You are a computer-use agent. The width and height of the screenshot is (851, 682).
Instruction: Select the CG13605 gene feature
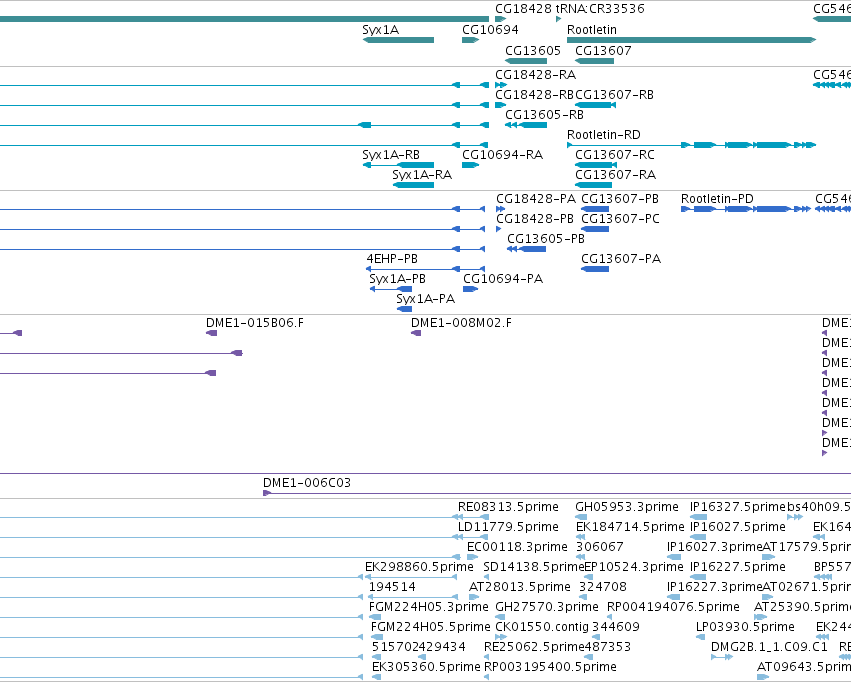[x=526, y=61]
